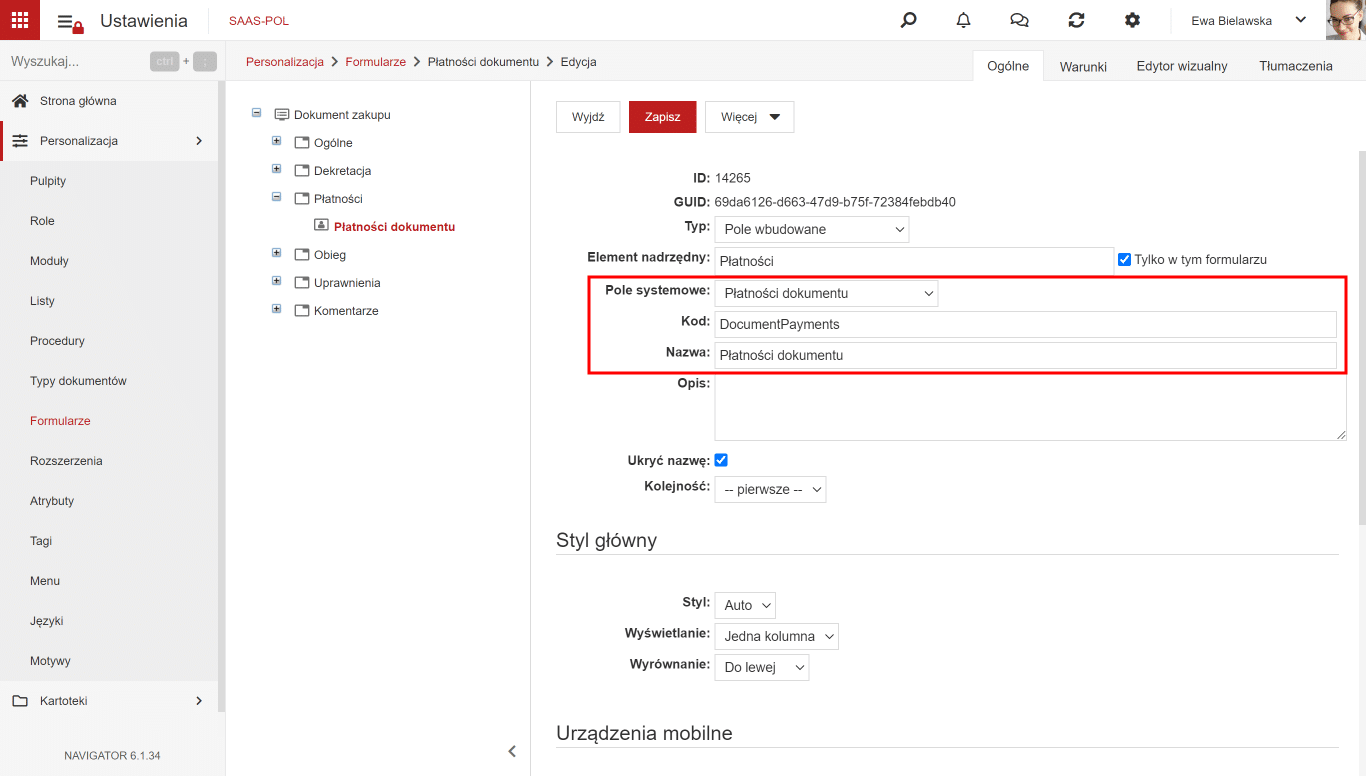
Task: Switch to the Edytor wizualny tab
Action: click(1182, 66)
